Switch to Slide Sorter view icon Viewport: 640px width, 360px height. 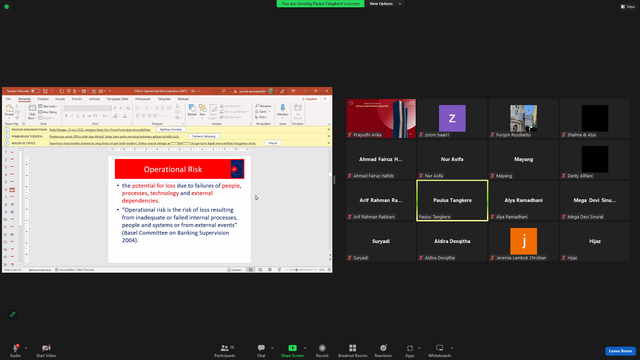coord(260,270)
